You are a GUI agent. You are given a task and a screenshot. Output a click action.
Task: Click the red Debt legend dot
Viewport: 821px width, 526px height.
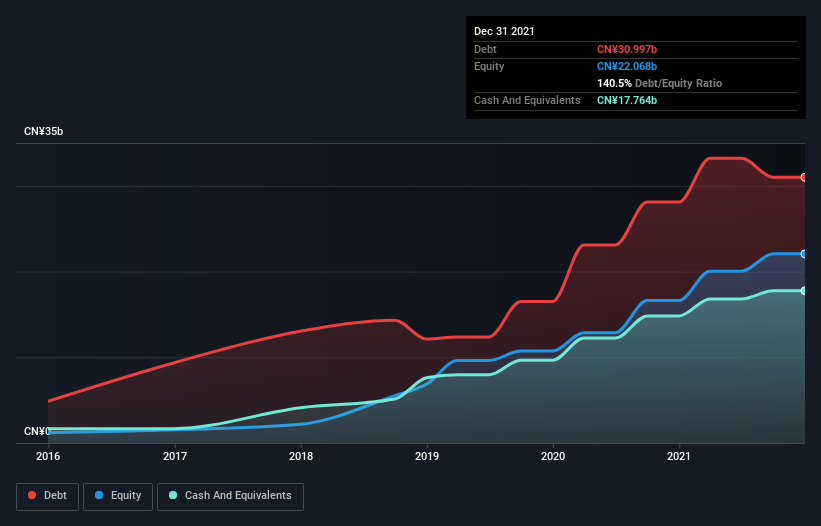(x=32, y=495)
